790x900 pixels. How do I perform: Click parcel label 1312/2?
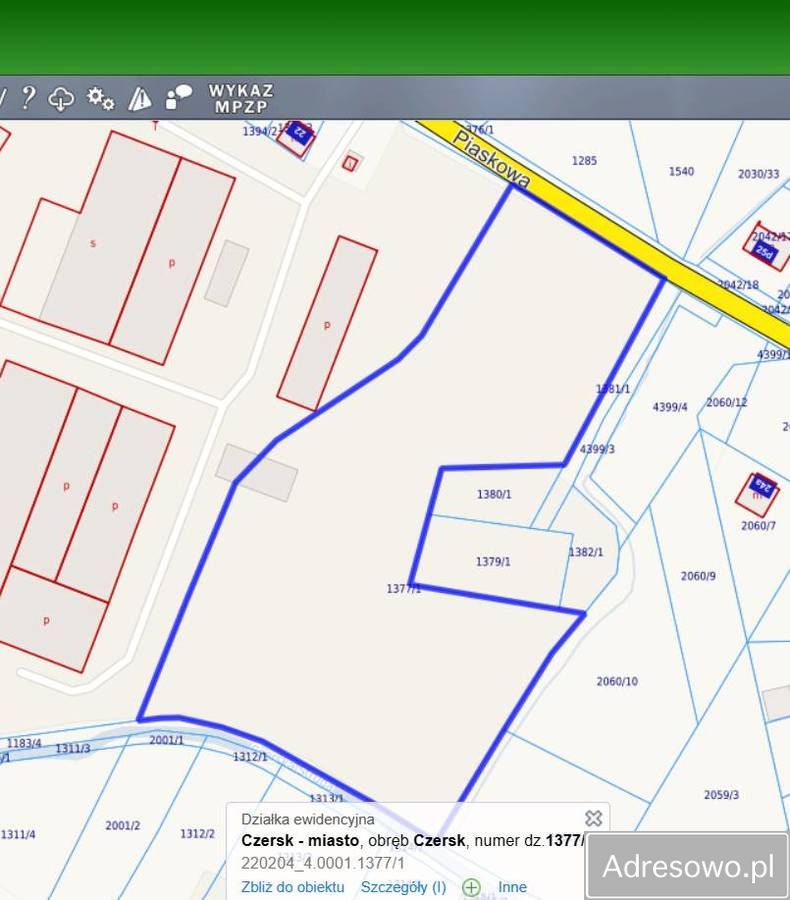197,833
